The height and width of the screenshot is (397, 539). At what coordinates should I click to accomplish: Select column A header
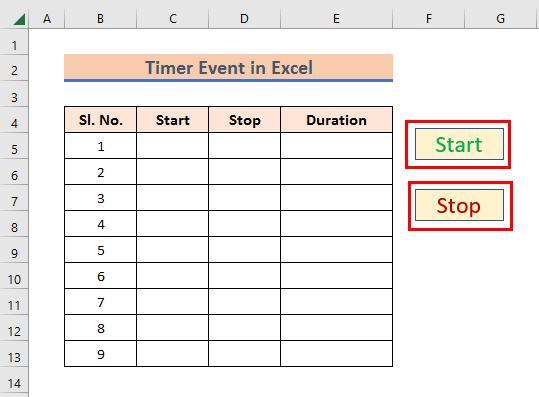(47, 19)
